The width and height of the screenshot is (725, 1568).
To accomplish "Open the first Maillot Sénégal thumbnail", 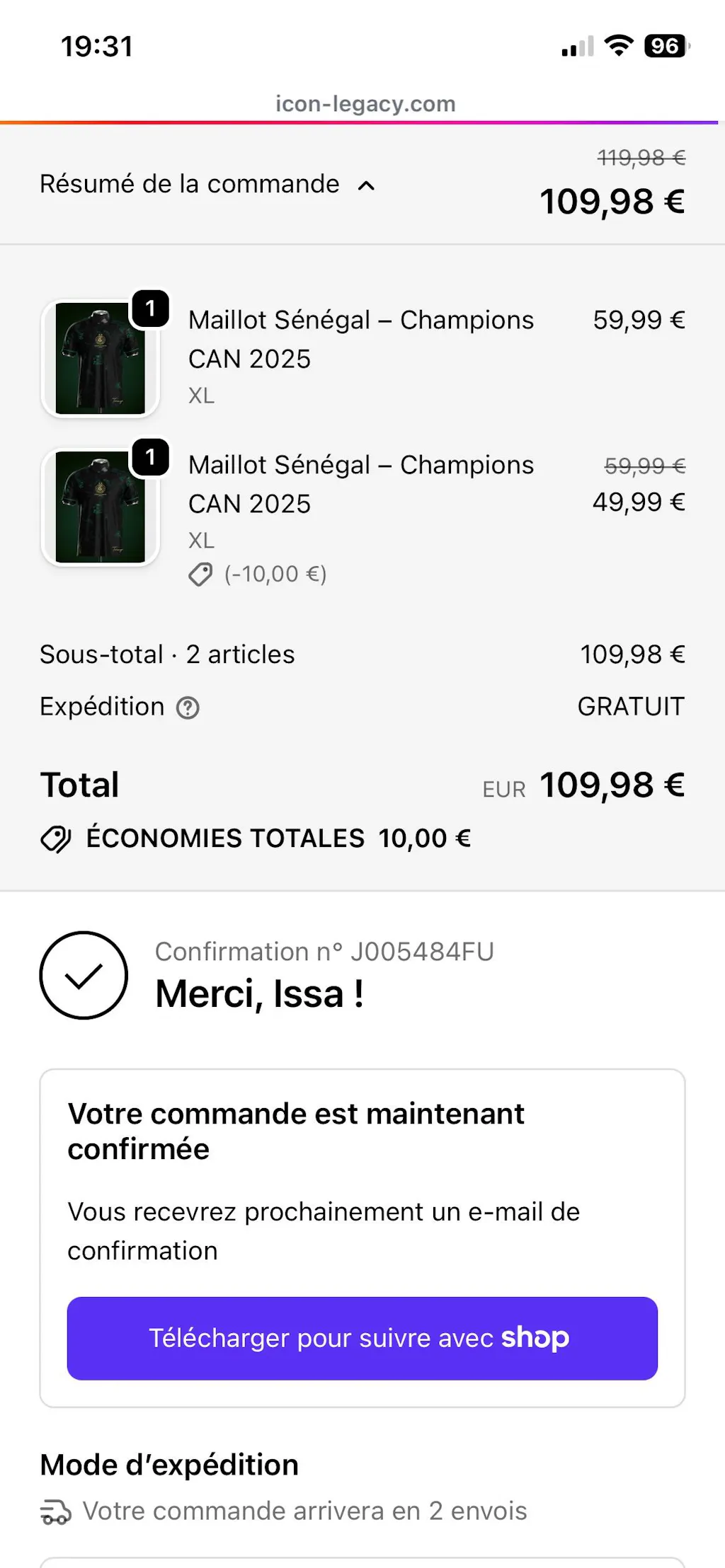I will (x=101, y=359).
